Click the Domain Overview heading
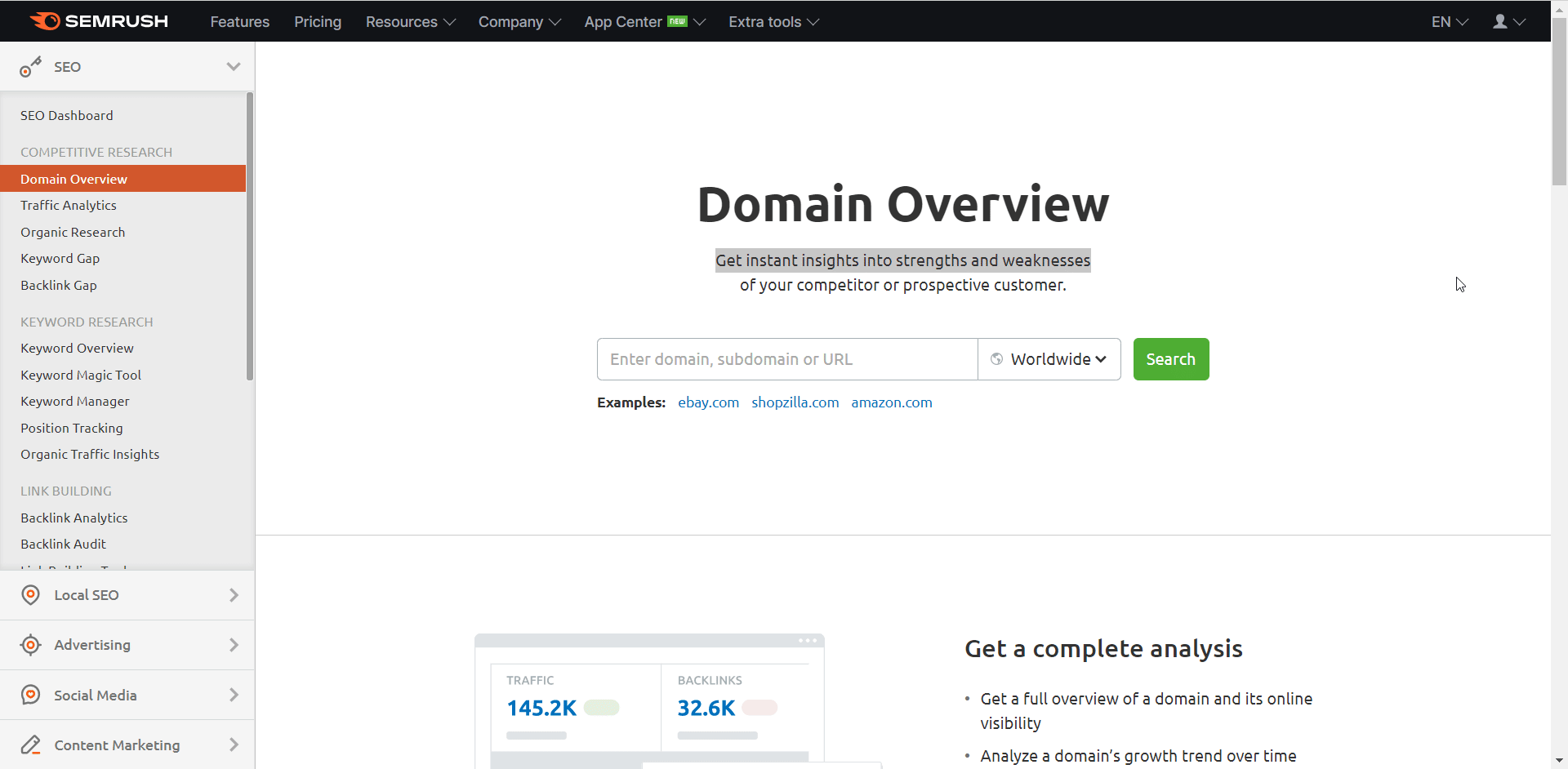The height and width of the screenshot is (769, 1568). (x=903, y=204)
